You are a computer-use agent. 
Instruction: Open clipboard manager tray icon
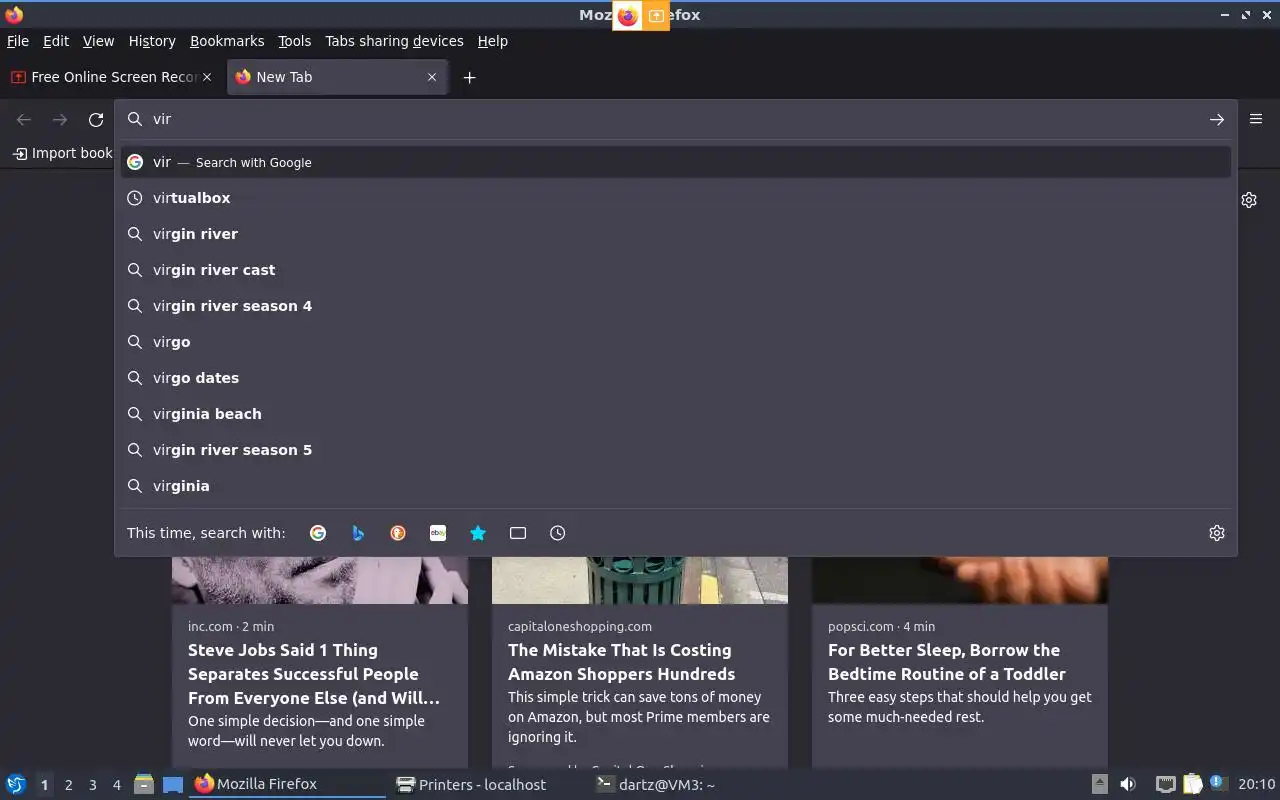1192,784
